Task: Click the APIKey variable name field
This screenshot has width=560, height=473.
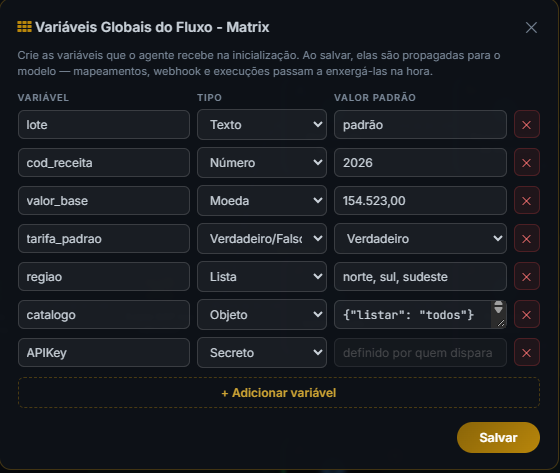Action: pos(104,353)
